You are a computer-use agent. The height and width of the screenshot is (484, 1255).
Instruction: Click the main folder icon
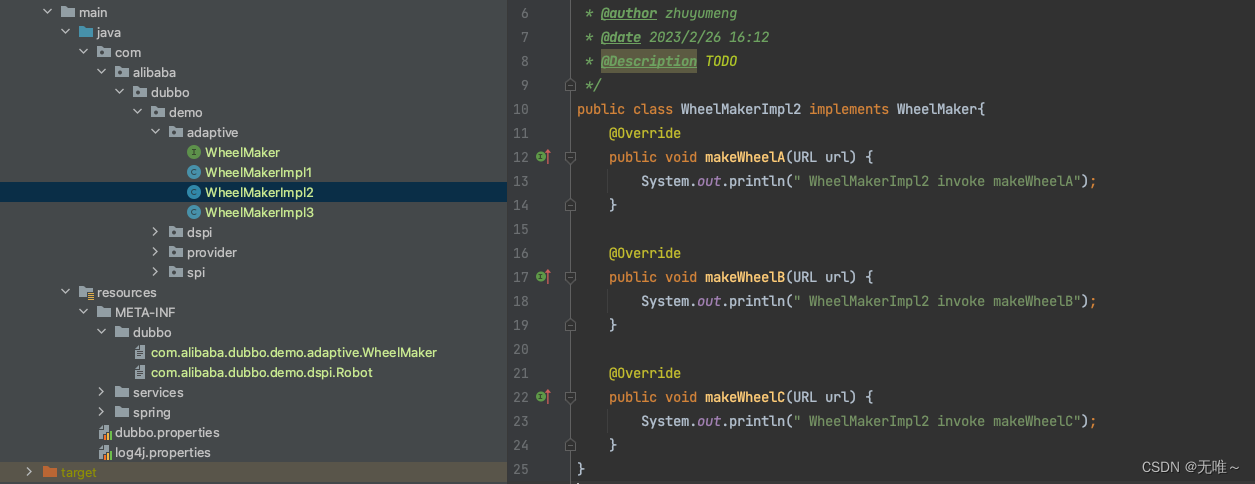coord(68,12)
